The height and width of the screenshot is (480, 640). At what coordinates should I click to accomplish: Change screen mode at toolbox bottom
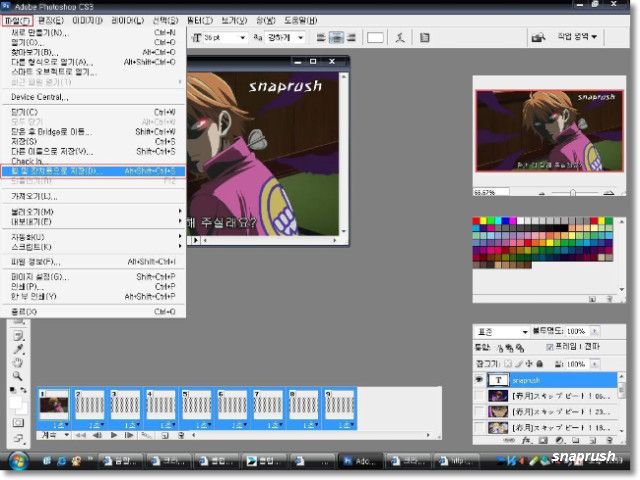[x=18, y=439]
